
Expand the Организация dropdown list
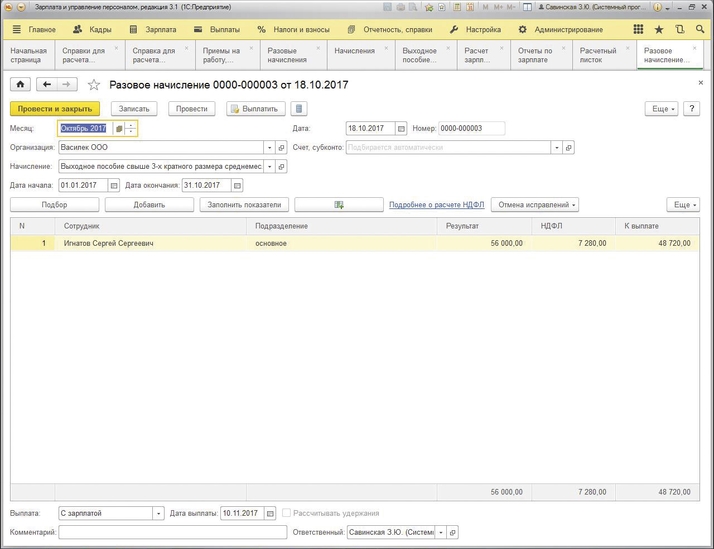tap(269, 148)
